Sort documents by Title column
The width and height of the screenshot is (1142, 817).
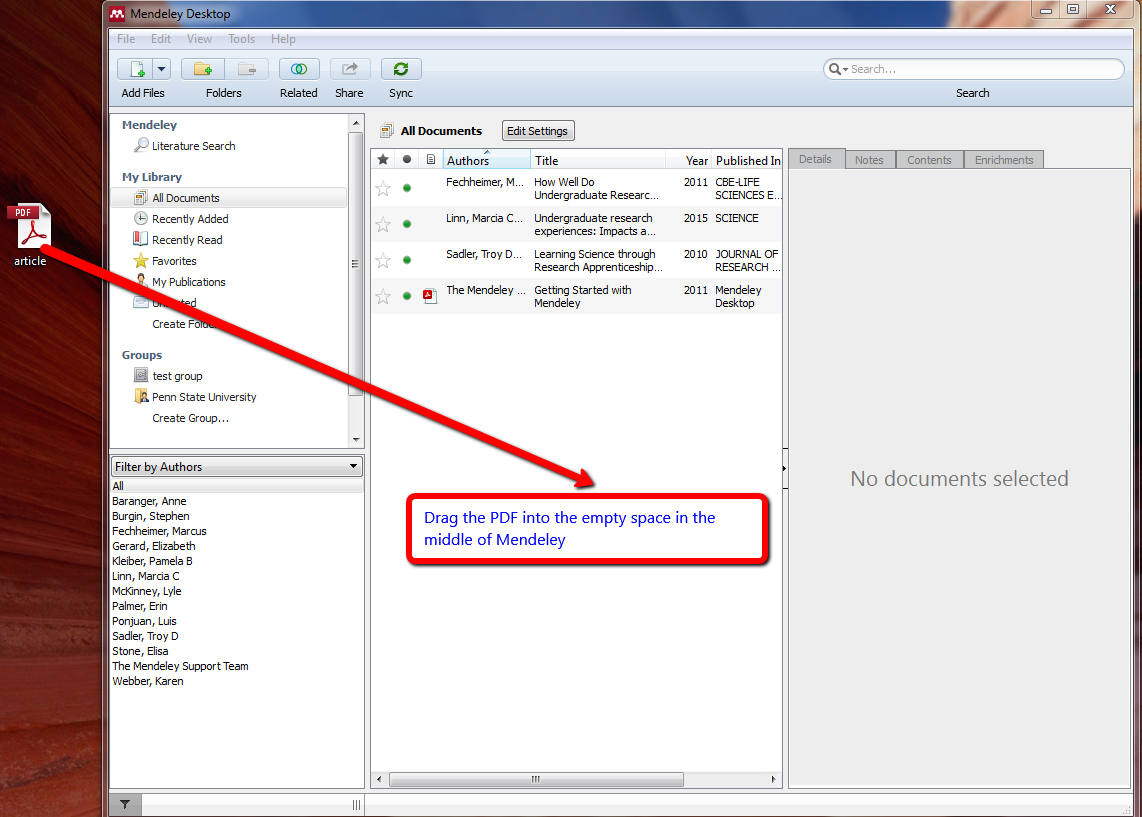(598, 160)
